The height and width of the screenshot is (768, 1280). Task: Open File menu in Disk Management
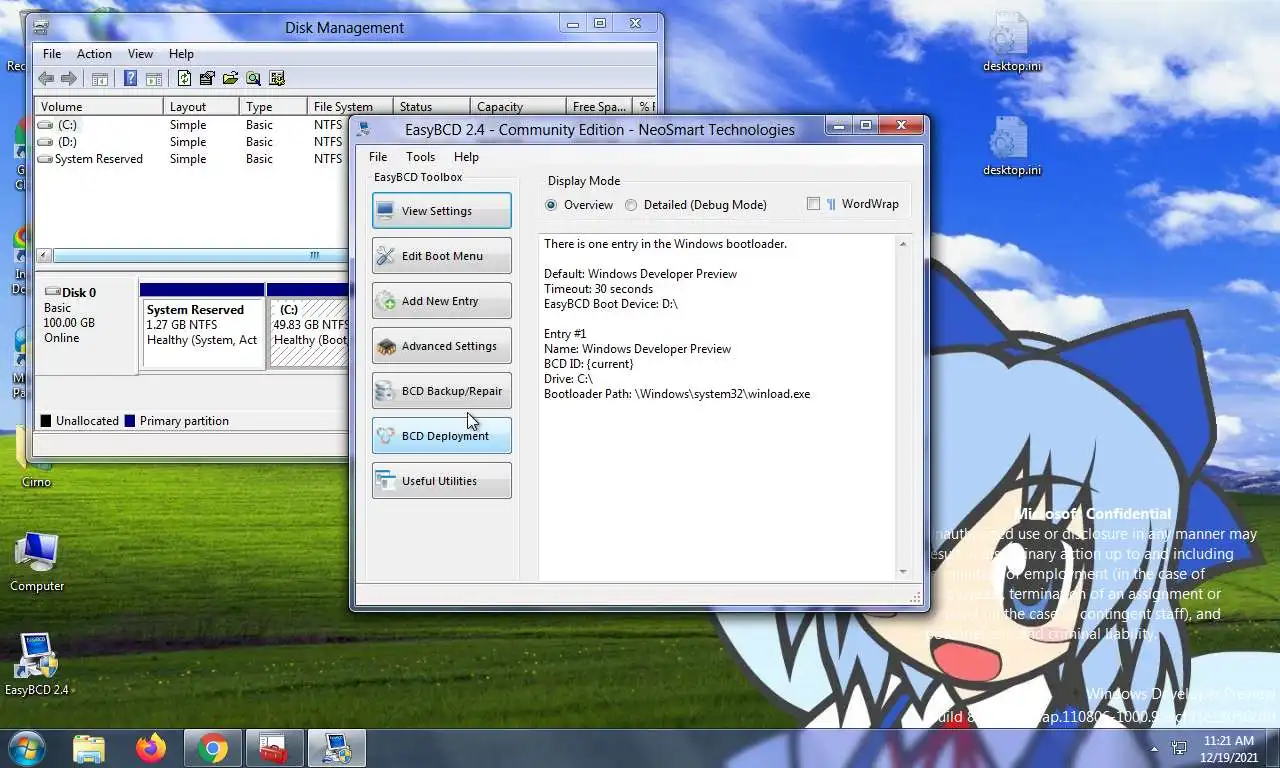52,54
